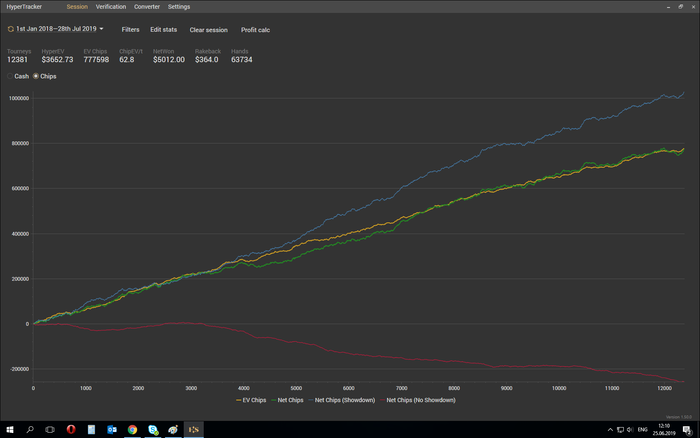Open network status in the system tray

[x=620, y=430]
